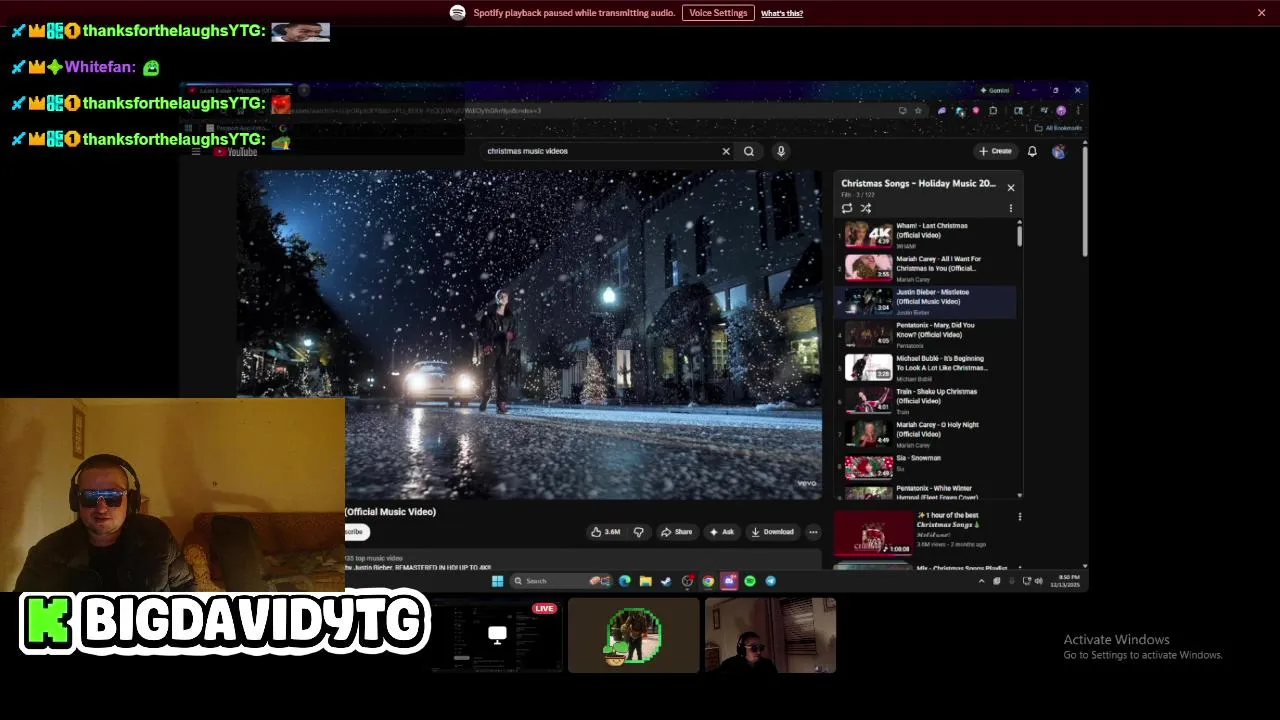The height and width of the screenshot is (720, 1280).
Task: Open Google Chrome taskbar icon
Action: 708,581
